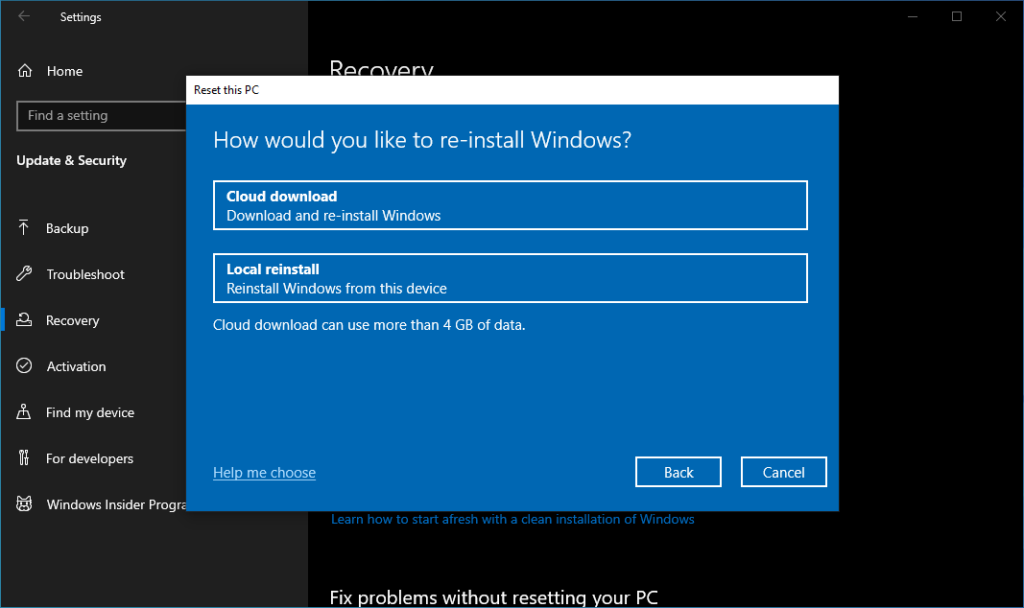
Task: Open the Backup section icon in sidebar
Action: click(22, 228)
